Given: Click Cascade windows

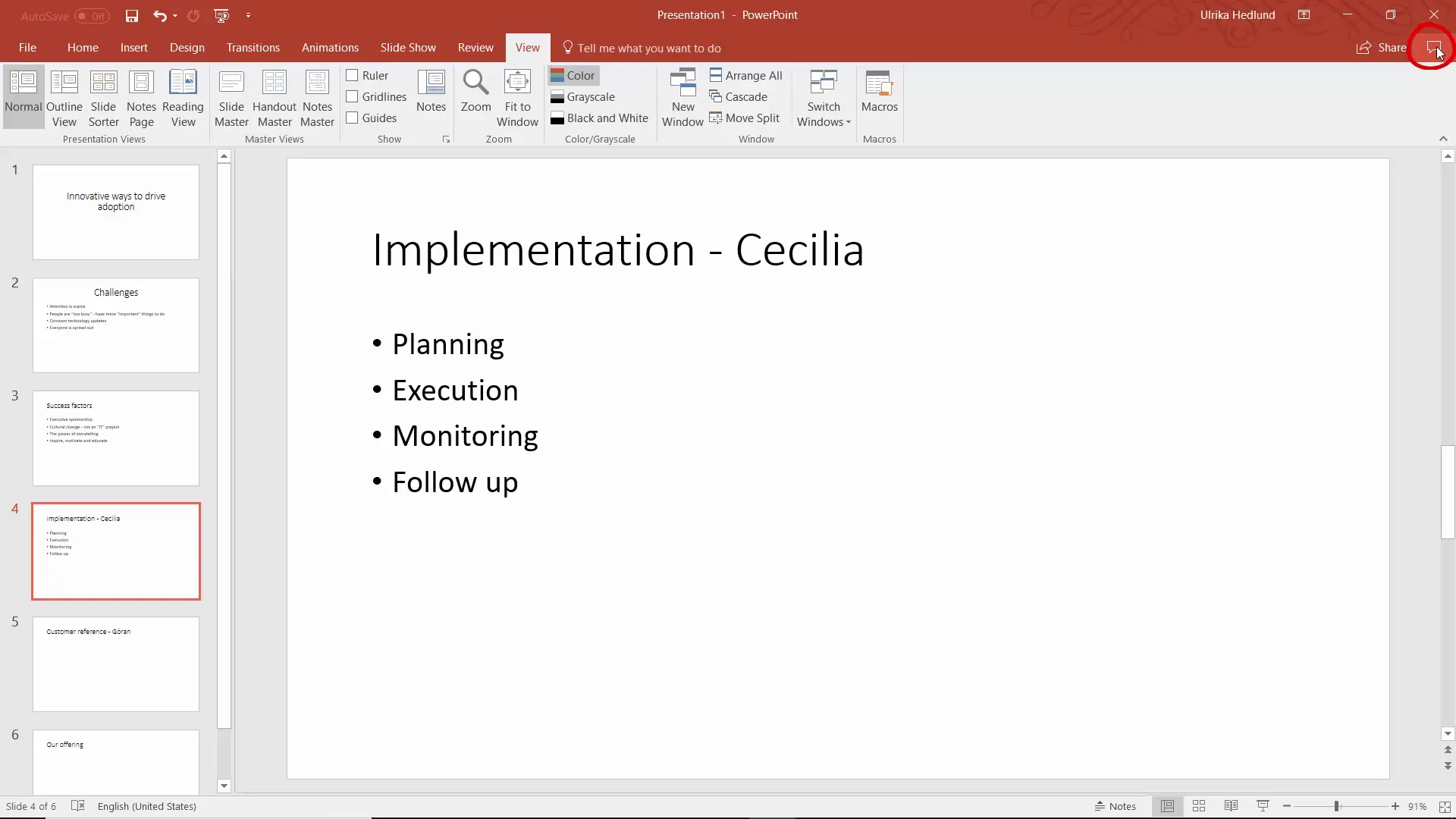Looking at the screenshot, I should point(739,96).
